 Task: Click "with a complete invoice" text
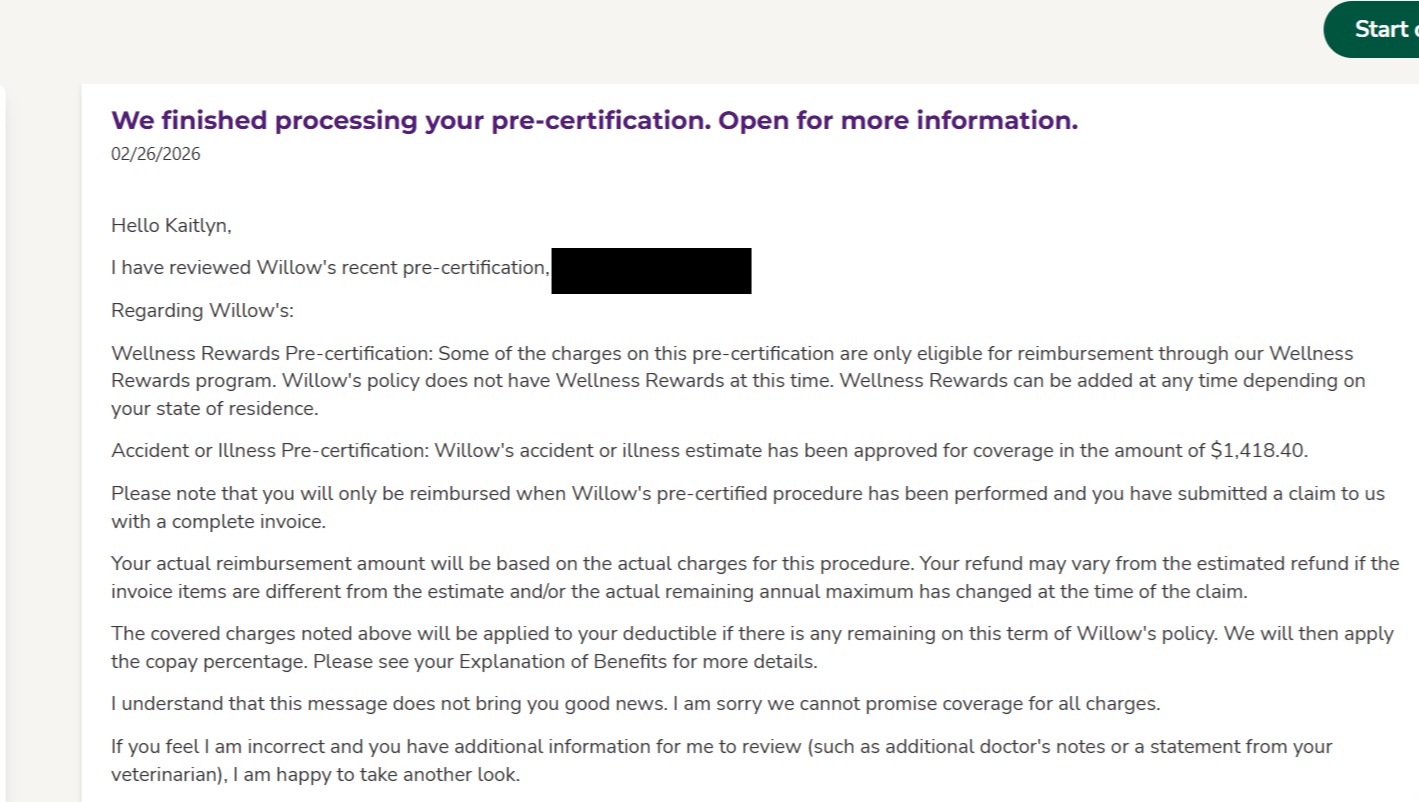point(218,521)
